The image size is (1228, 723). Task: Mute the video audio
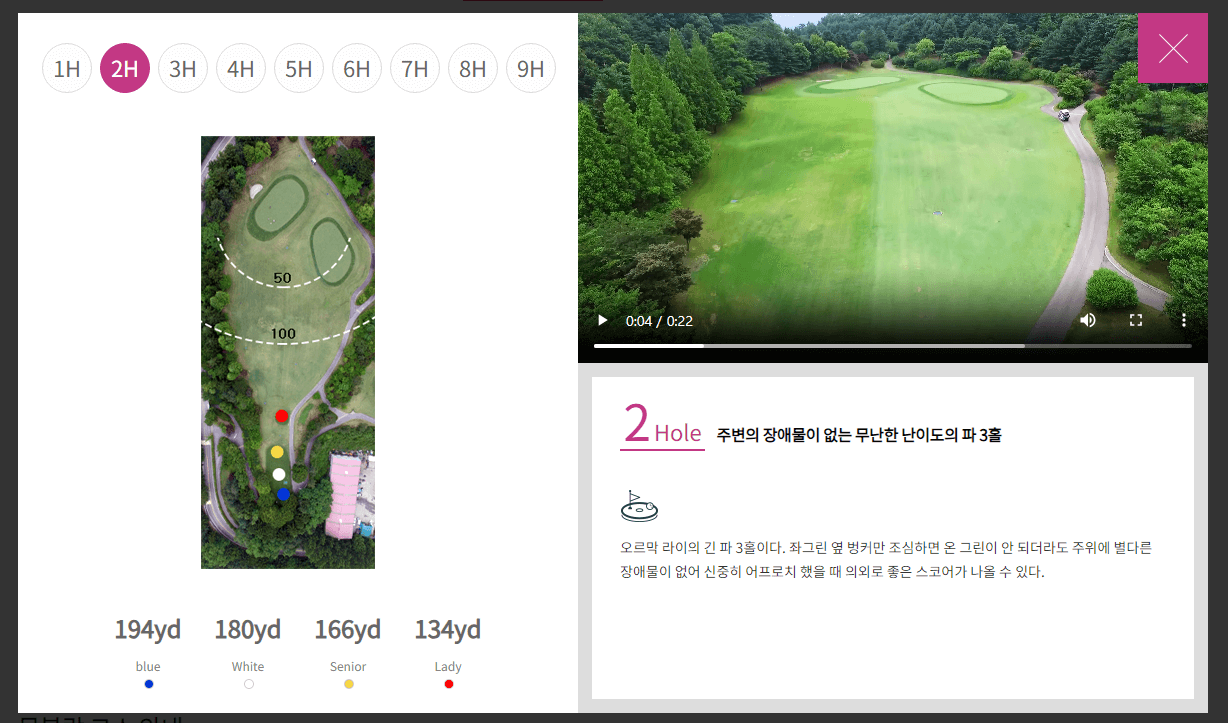pyautogui.click(x=1087, y=319)
